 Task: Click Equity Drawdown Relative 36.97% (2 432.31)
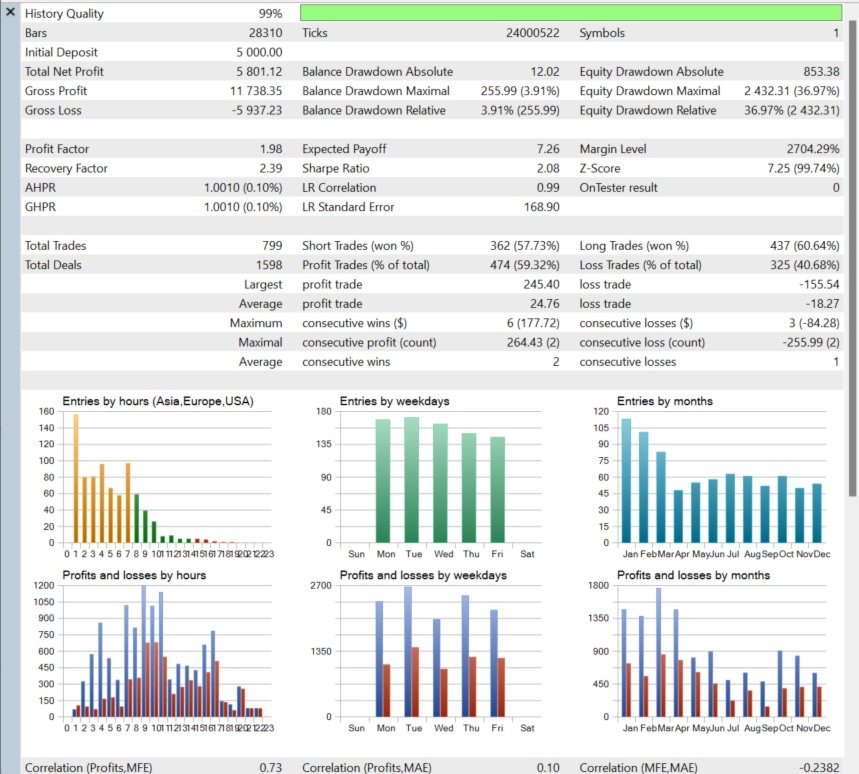pos(792,111)
